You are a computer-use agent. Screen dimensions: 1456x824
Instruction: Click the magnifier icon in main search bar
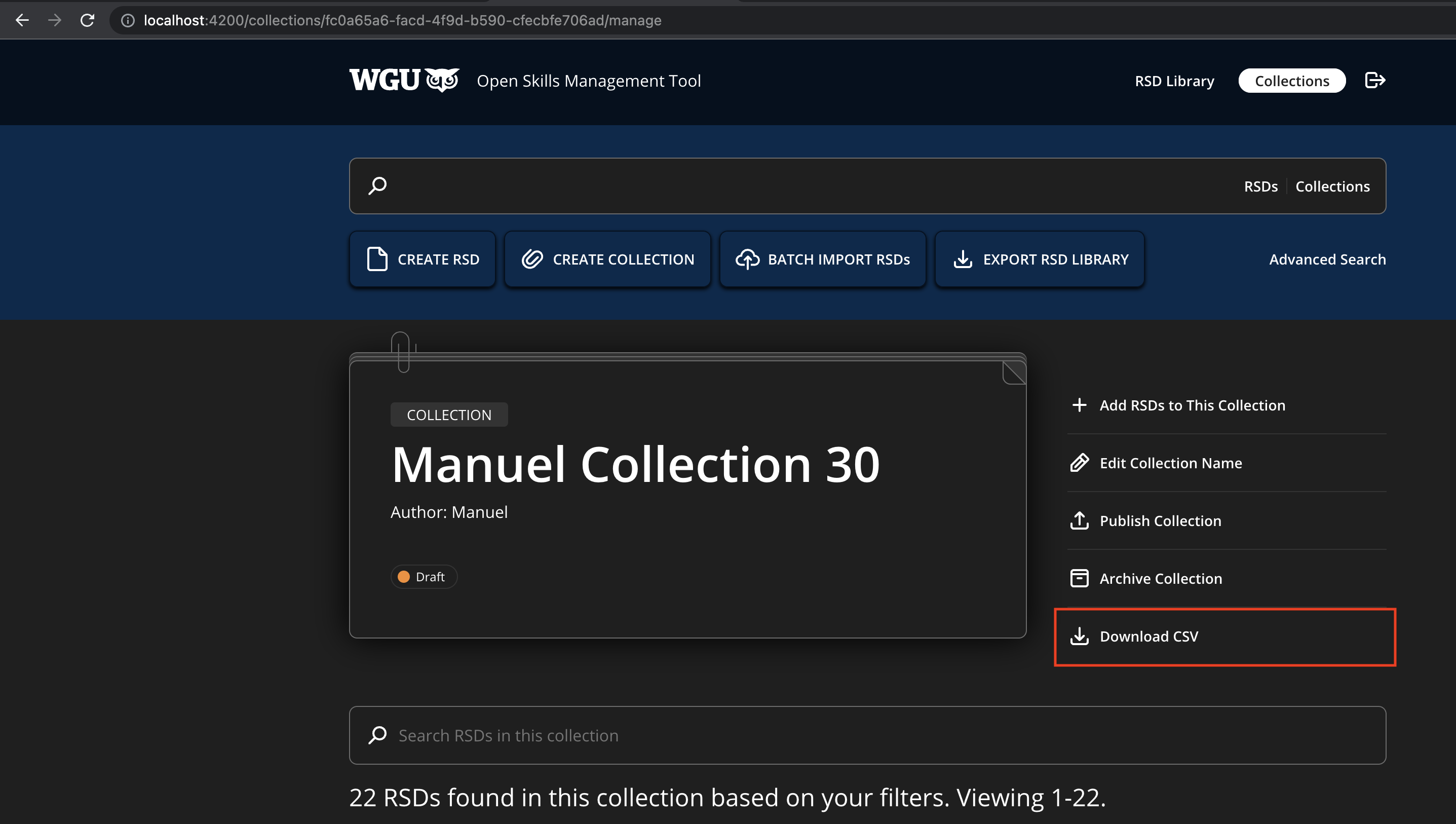coord(377,185)
